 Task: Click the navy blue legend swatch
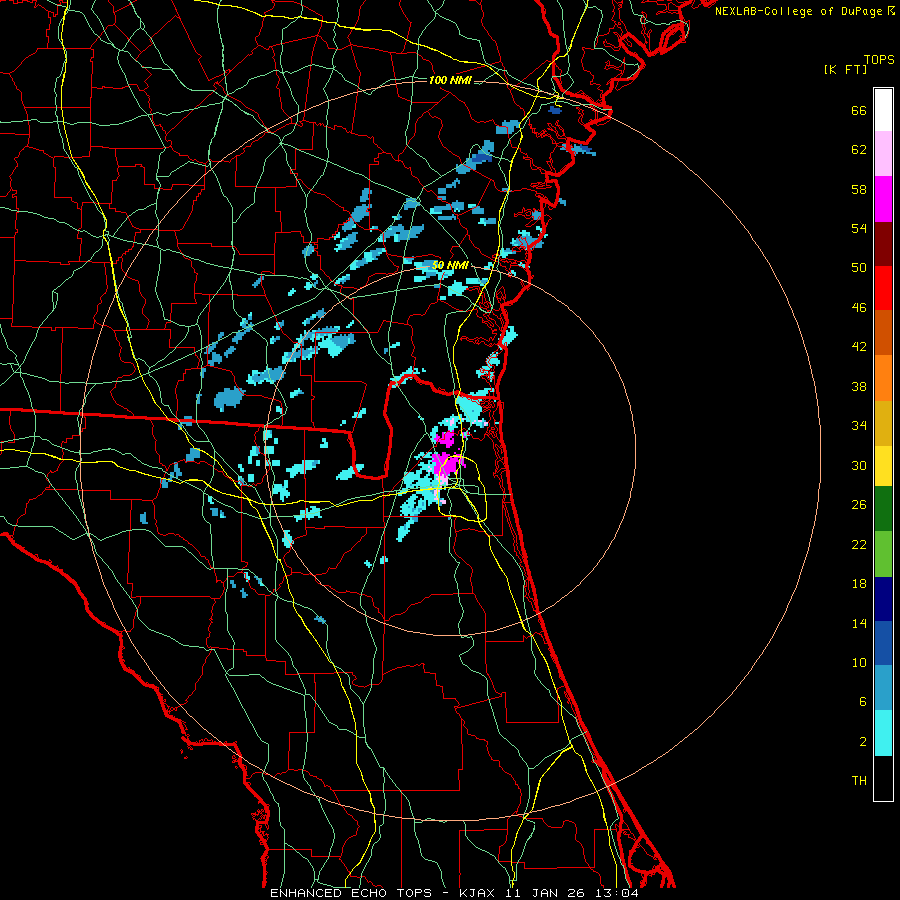pyautogui.click(x=883, y=599)
